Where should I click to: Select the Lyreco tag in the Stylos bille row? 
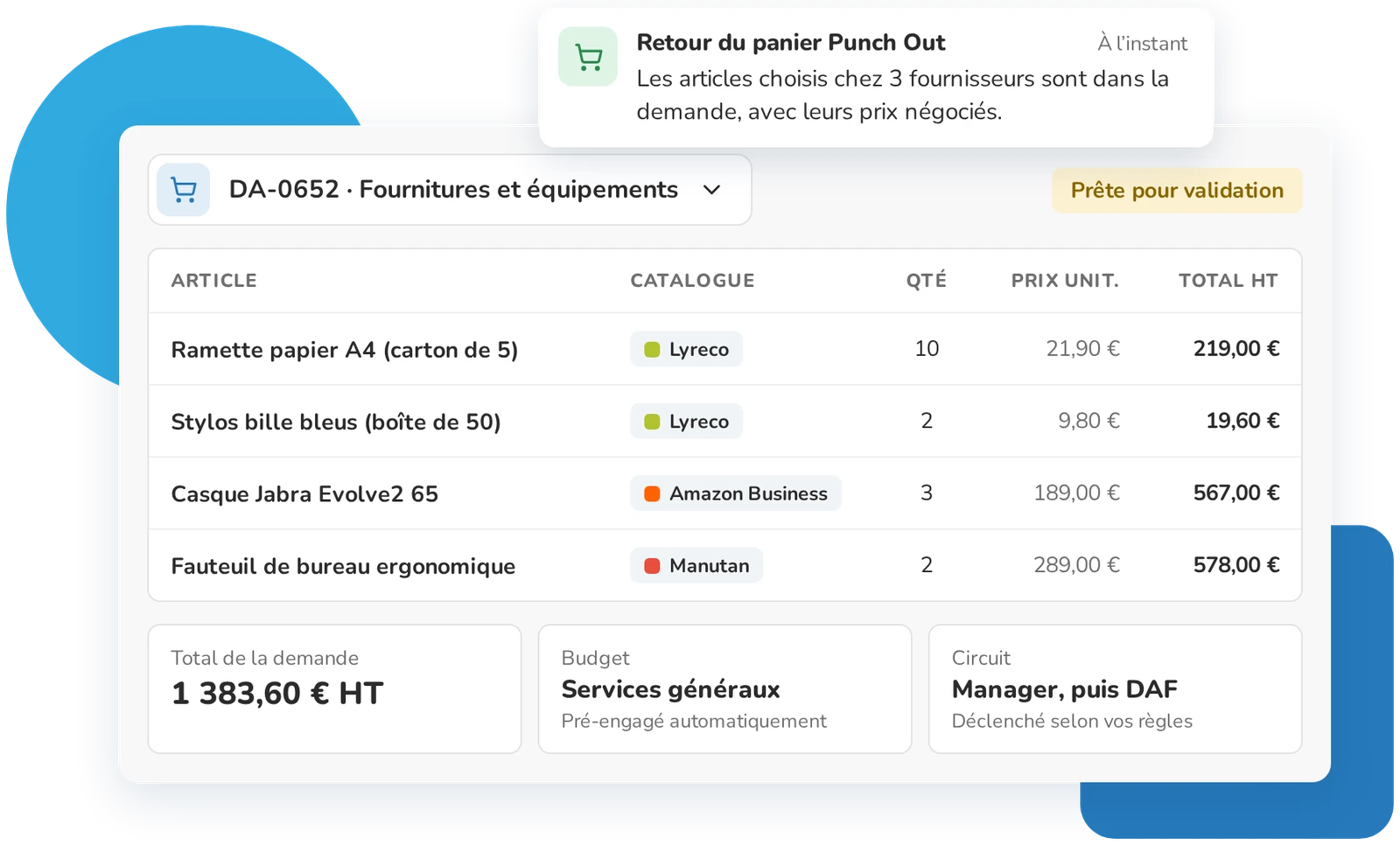(686, 422)
